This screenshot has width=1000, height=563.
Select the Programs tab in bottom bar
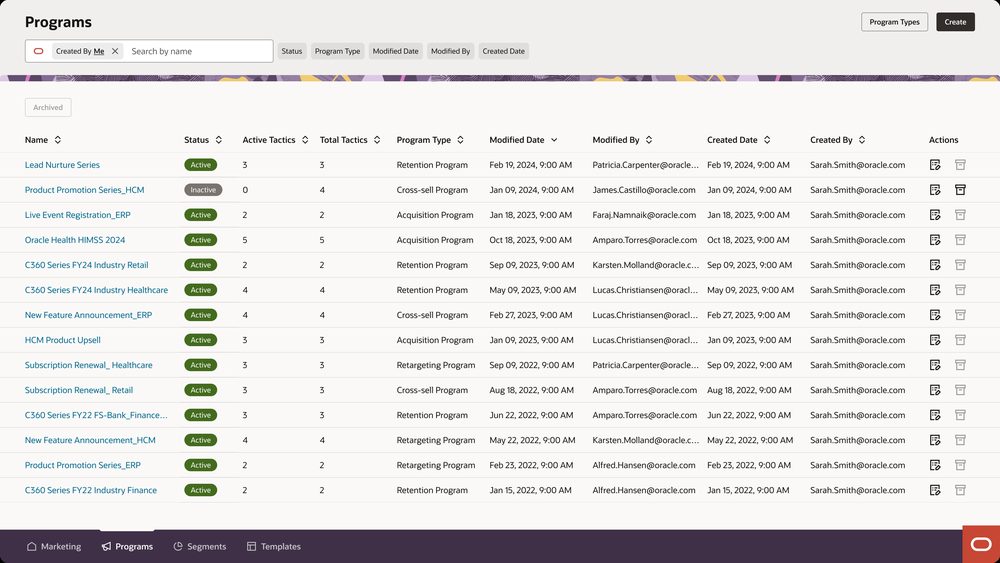tap(128, 546)
